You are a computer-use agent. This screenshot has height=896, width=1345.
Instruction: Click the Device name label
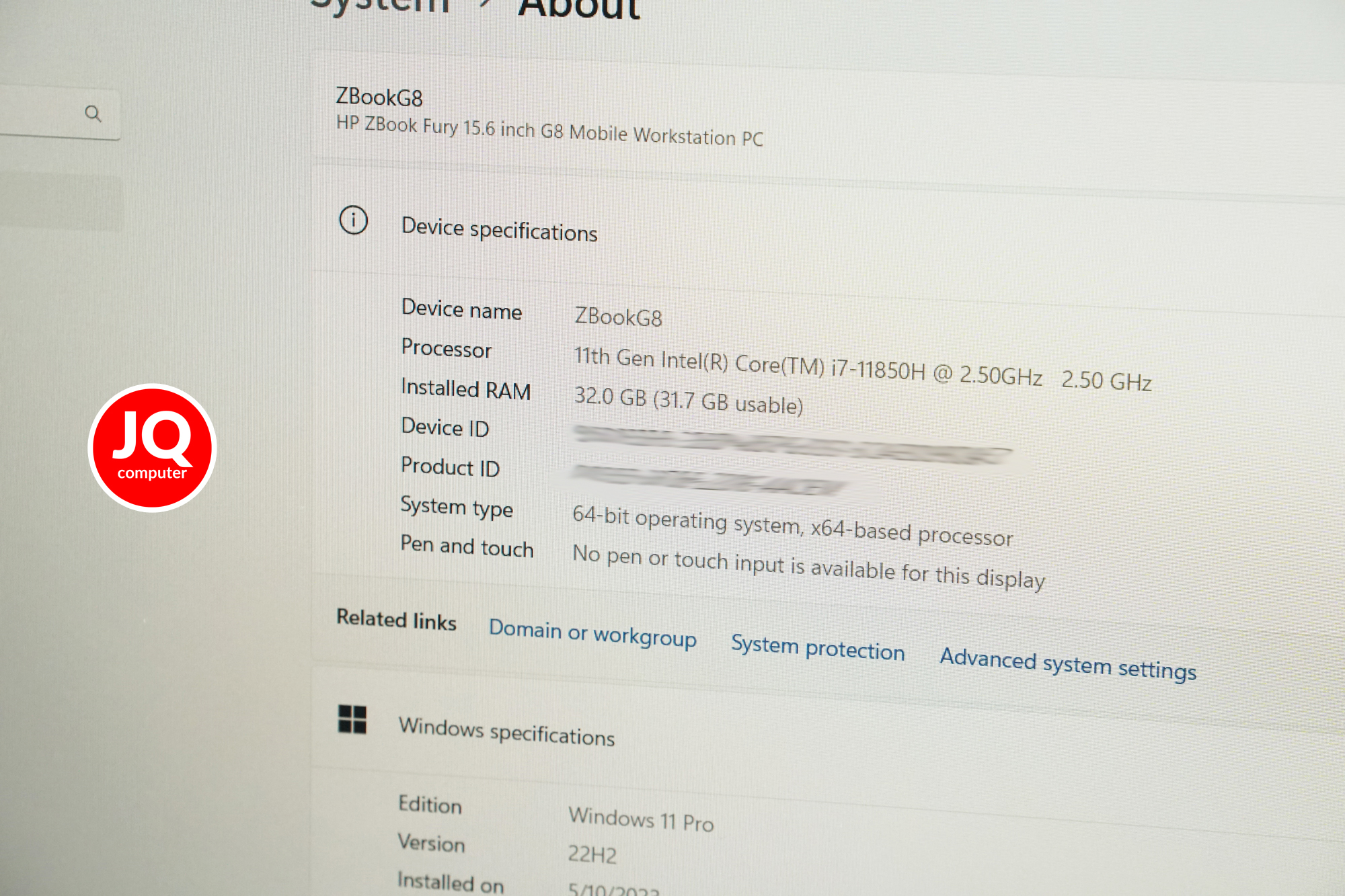(x=461, y=309)
